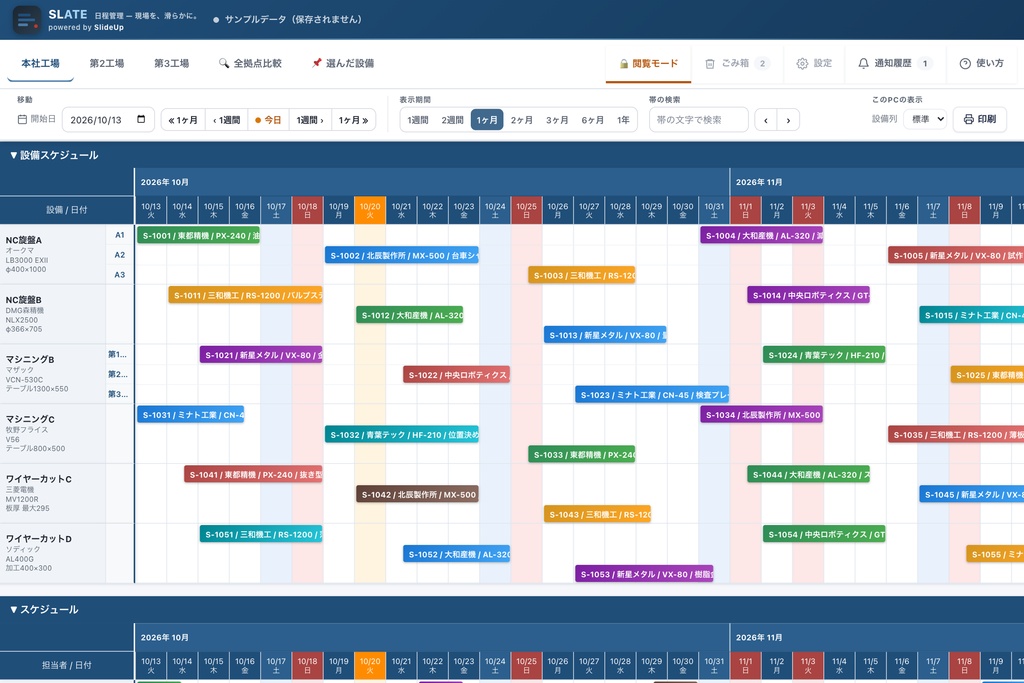Switch to the 第2工場 tab
The height and width of the screenshot is (683, 1024).
tap(106, 63)
